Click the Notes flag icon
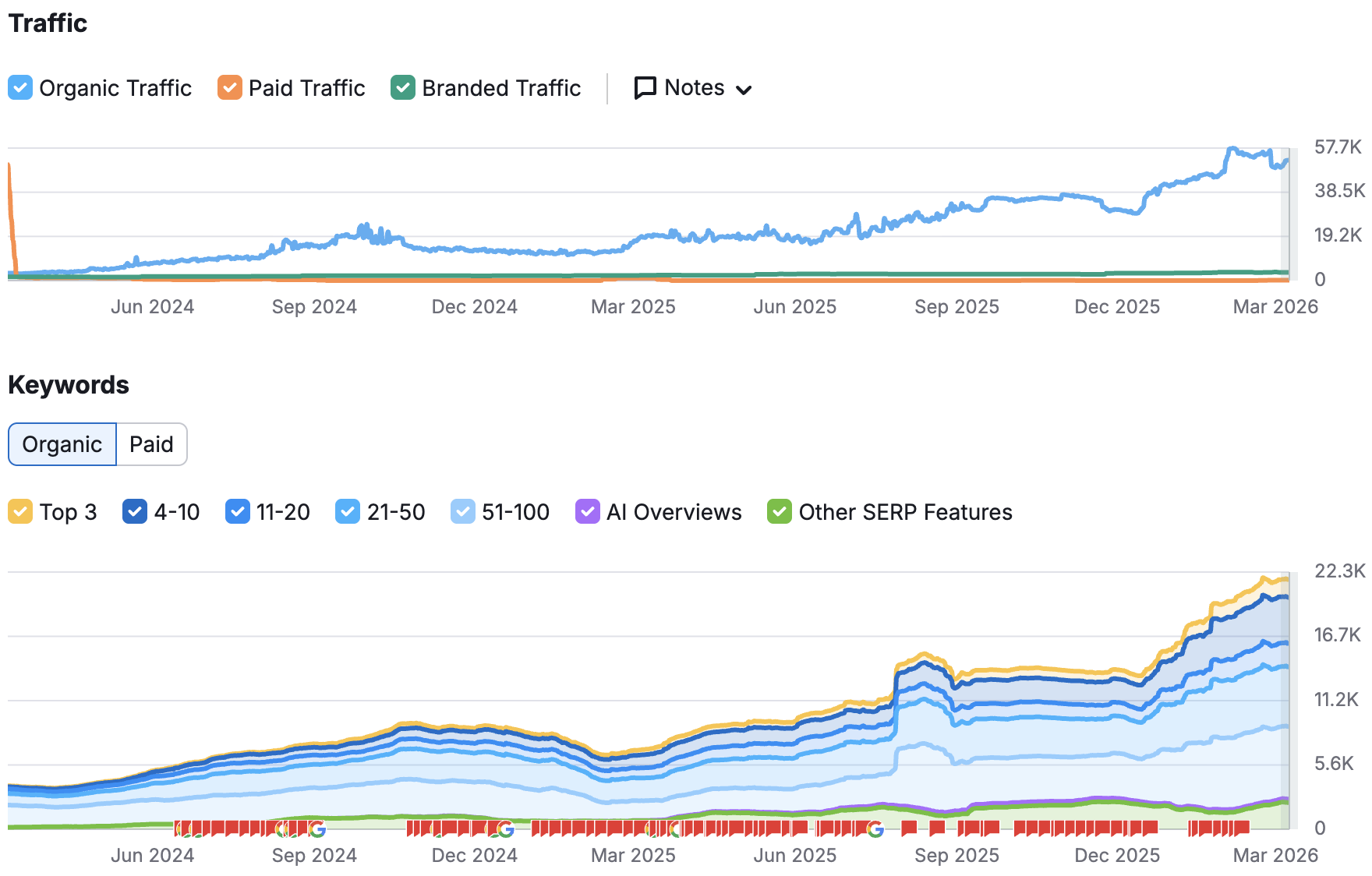This screenshot has width=1372, height=876. [644, 87]
